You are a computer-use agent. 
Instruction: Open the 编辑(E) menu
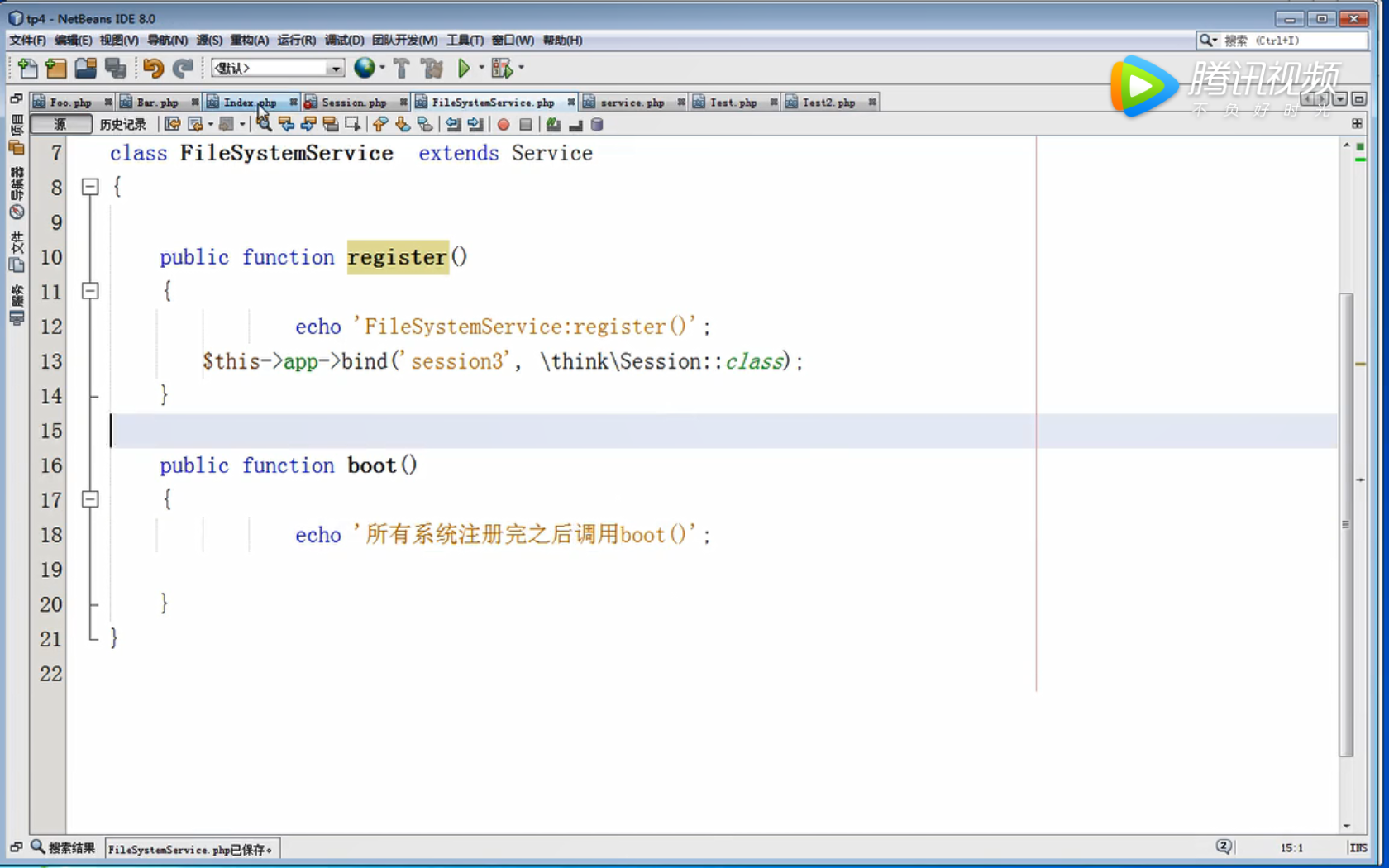click(x=73, y=40)
